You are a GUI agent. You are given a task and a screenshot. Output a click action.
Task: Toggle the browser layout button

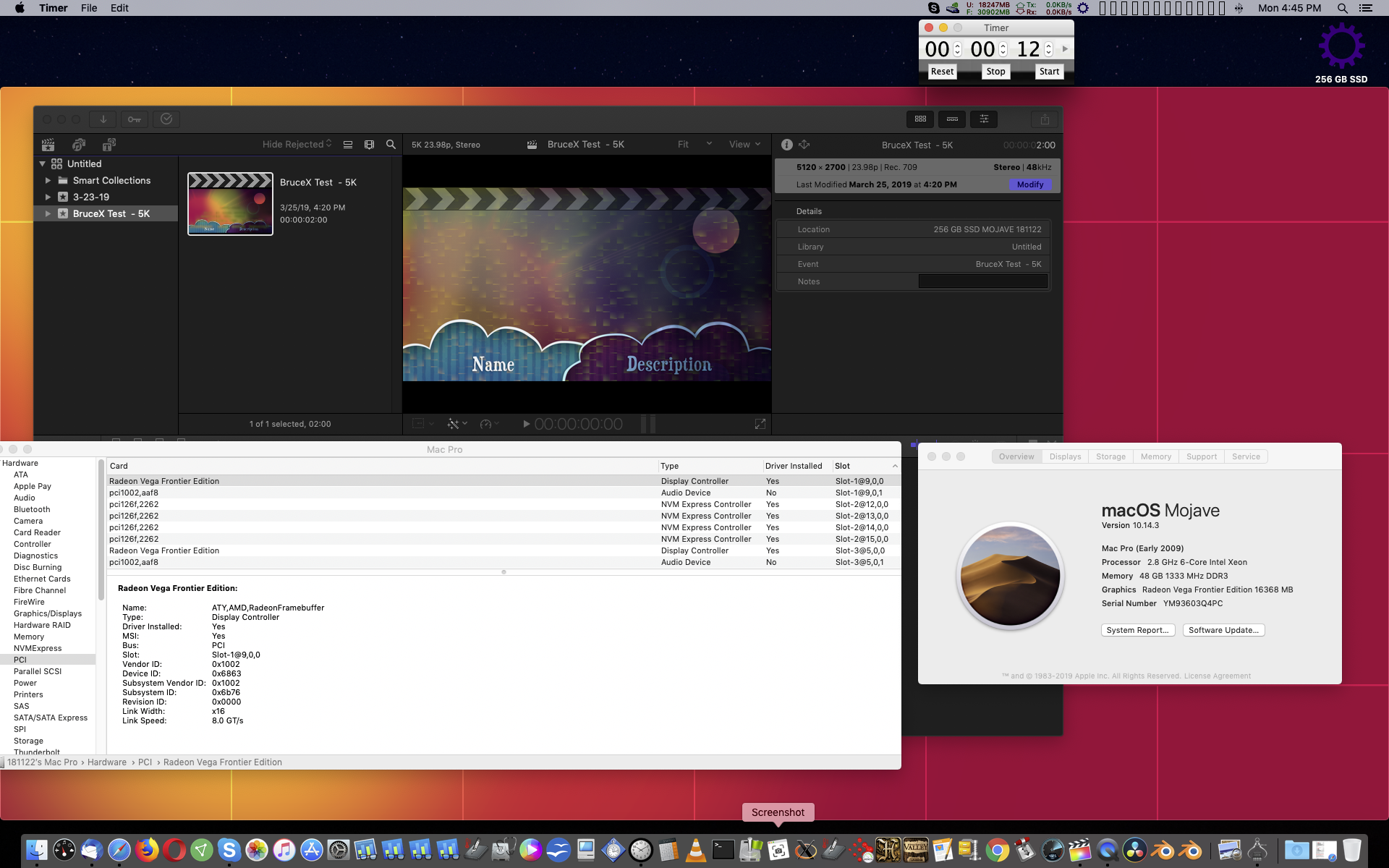(x=920, y=119)
